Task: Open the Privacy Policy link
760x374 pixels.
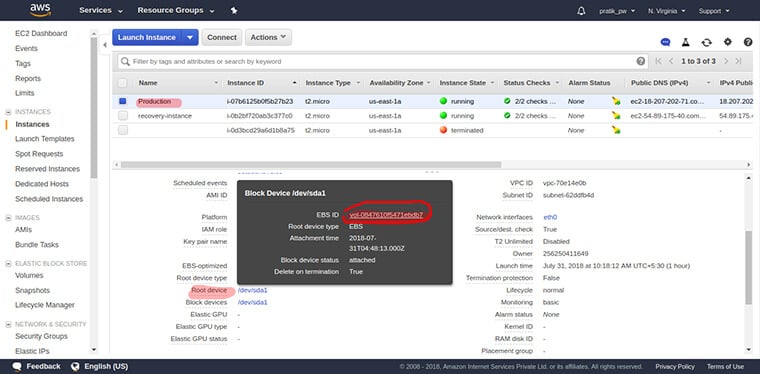Action: [675, 367]
